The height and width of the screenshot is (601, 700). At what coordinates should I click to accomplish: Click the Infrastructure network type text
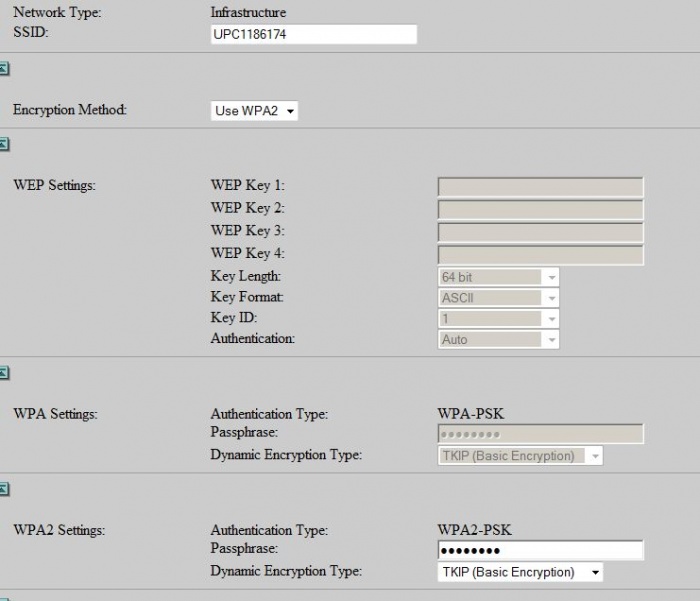click(x=248, y=13)
